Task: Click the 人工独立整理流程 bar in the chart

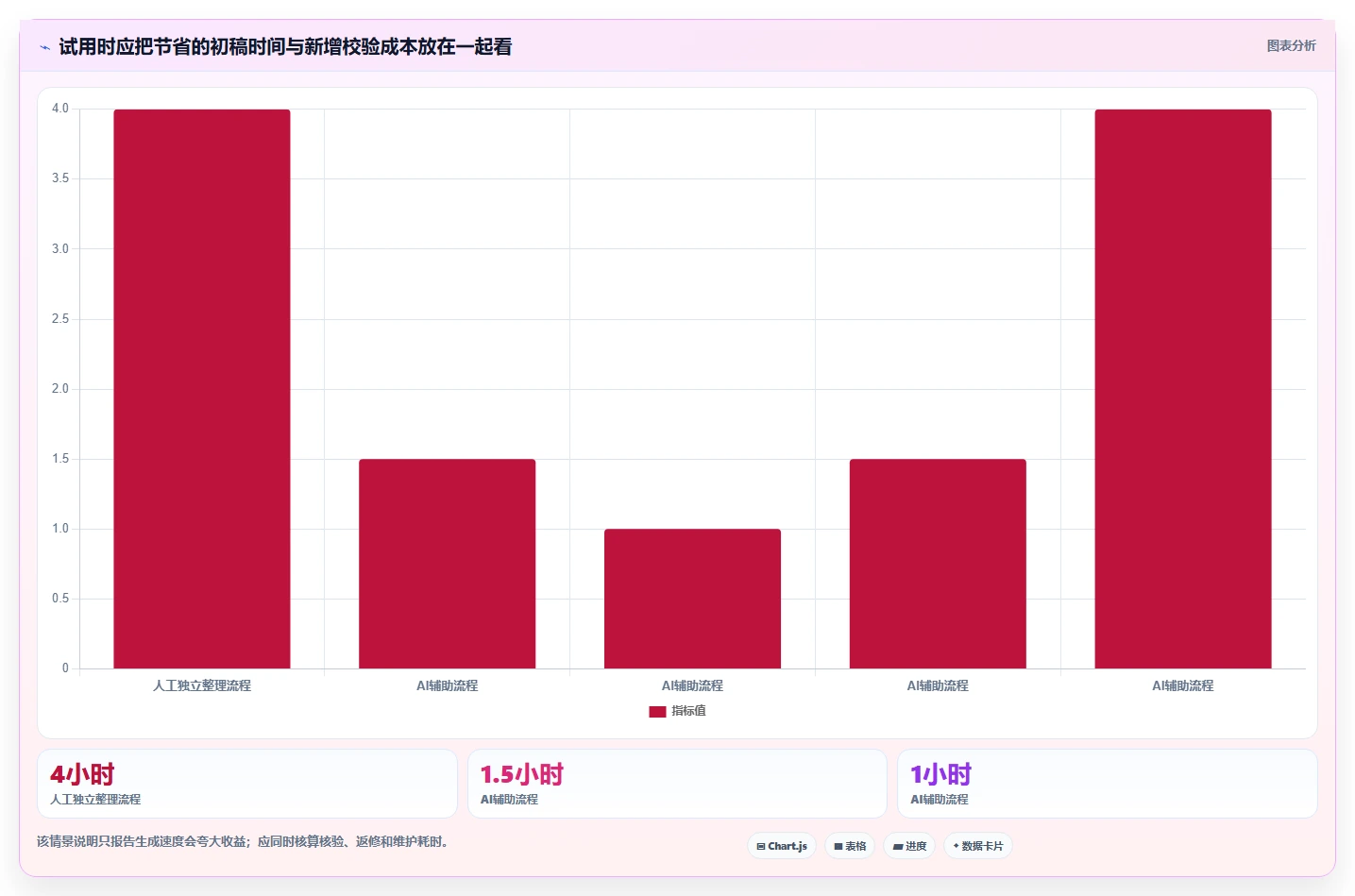Action: click(202, 389)
